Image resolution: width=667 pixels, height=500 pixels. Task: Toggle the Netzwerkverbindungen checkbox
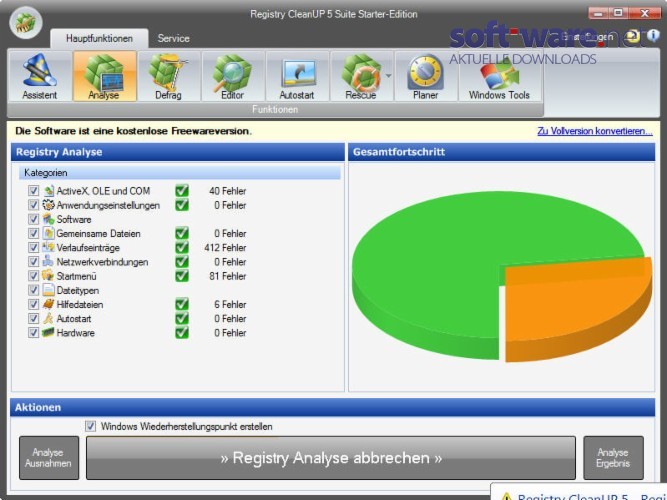33,262
